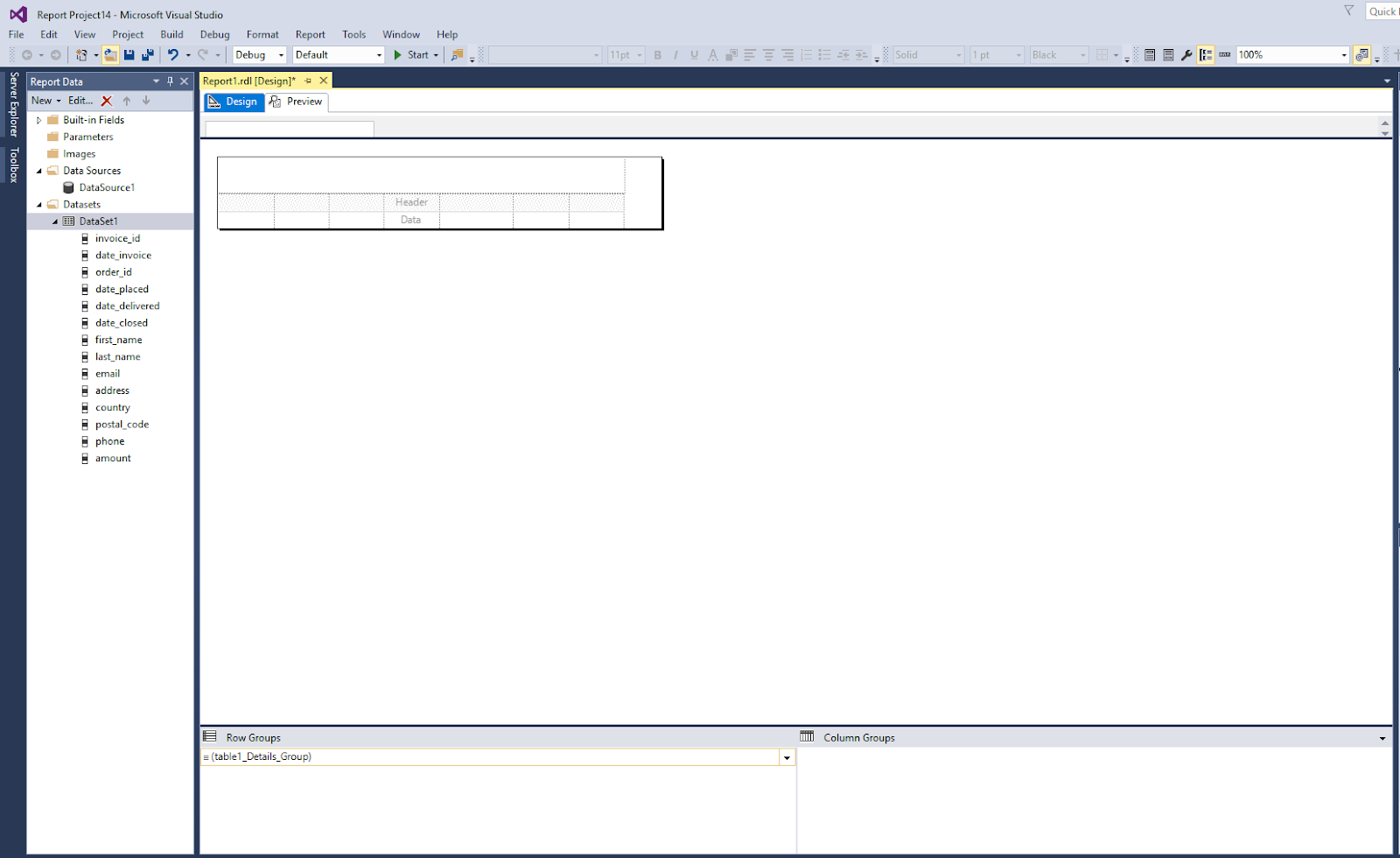This screenshot has width=1400, height=858.
Task: Click the DataSource1 database icon
Action: click(68, 187)
